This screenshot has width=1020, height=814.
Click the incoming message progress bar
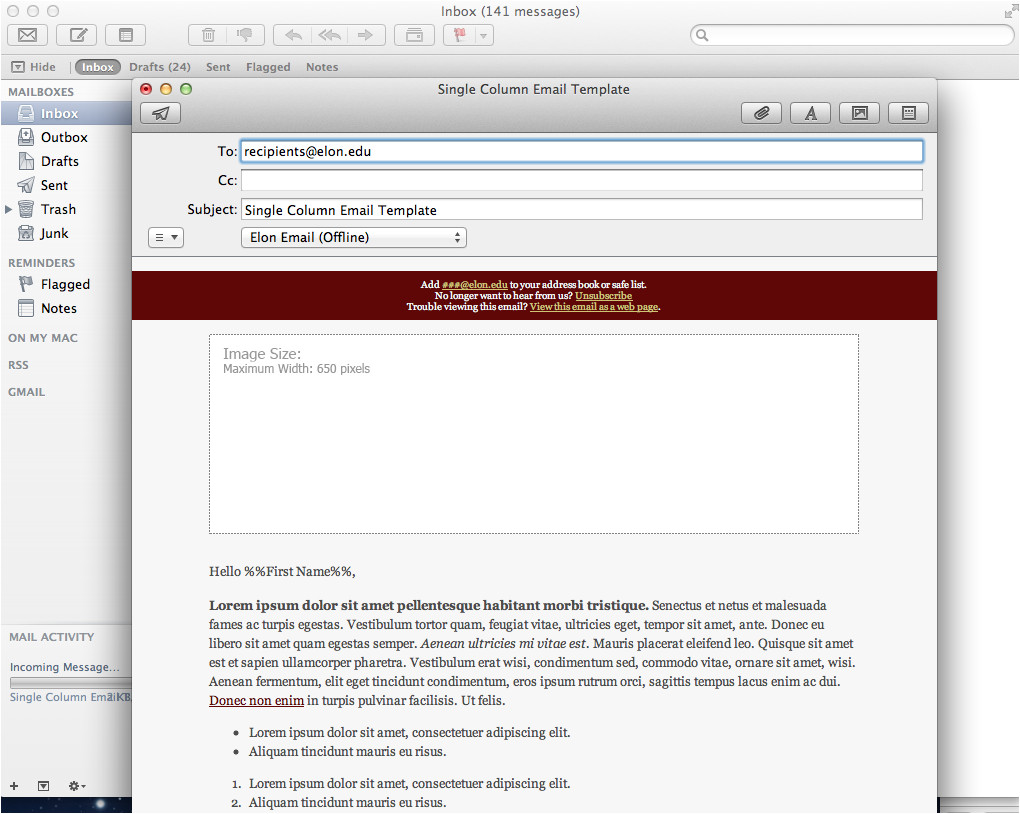(x=65, y=682)
